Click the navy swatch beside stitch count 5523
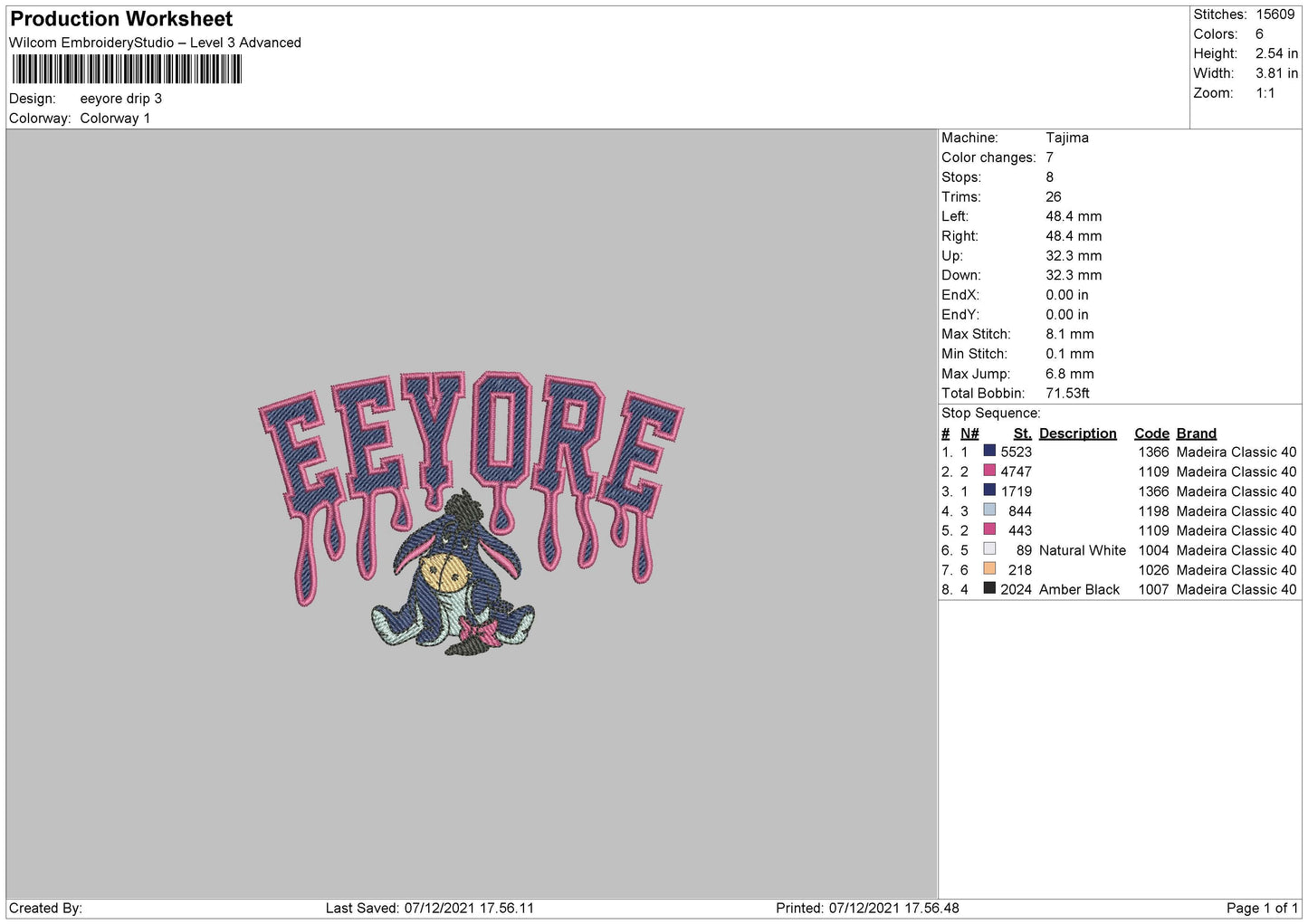 989,451
